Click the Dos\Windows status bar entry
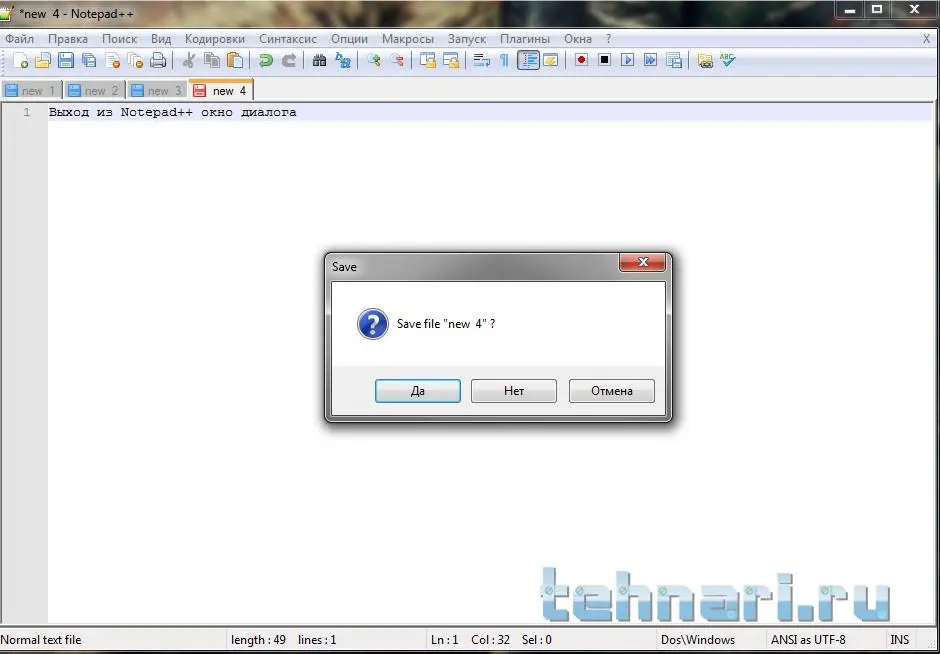Image resolution: width=940 pixels, height=654 pixels. coord(698,640)
